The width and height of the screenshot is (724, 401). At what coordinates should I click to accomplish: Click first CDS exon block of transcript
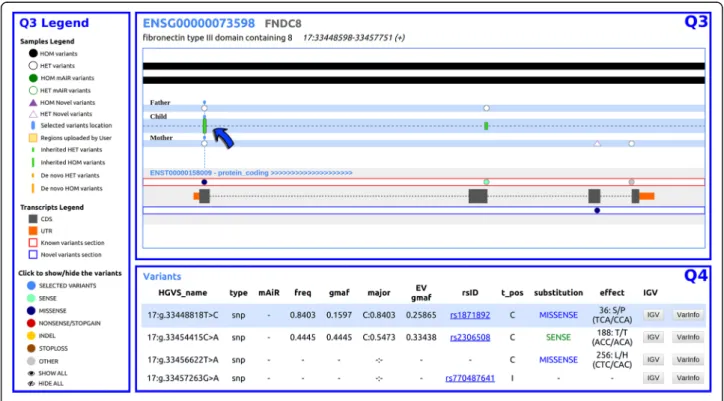coord(205,196)
